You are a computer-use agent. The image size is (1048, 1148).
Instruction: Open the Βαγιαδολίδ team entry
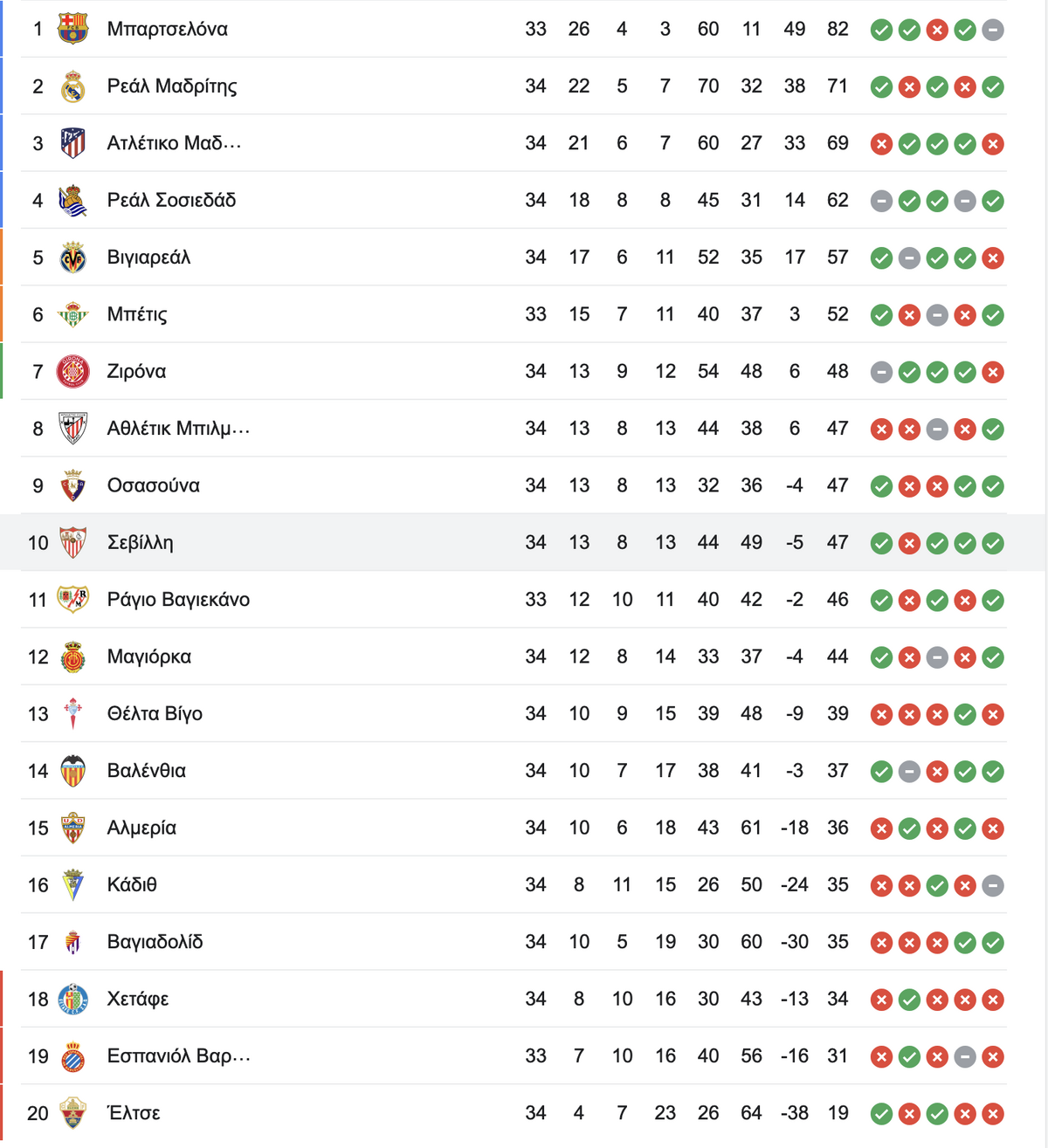(x=155, y=942)
